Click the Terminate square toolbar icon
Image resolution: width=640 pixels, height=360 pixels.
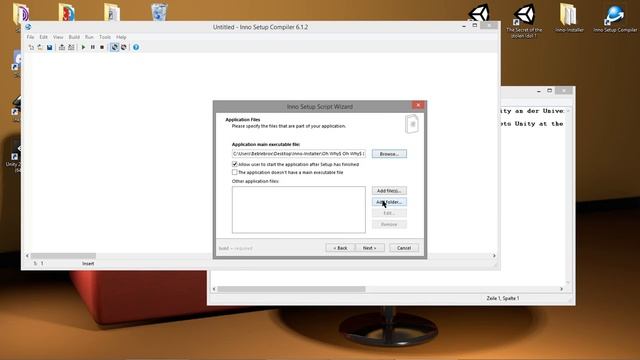[102, 47]
